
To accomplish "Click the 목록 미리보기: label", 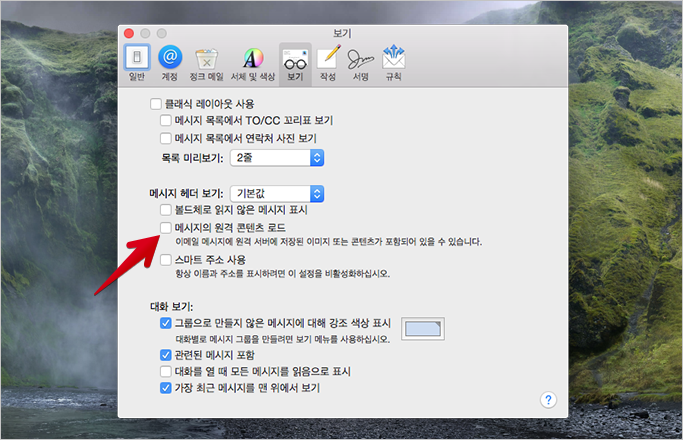I will [192, 158].
